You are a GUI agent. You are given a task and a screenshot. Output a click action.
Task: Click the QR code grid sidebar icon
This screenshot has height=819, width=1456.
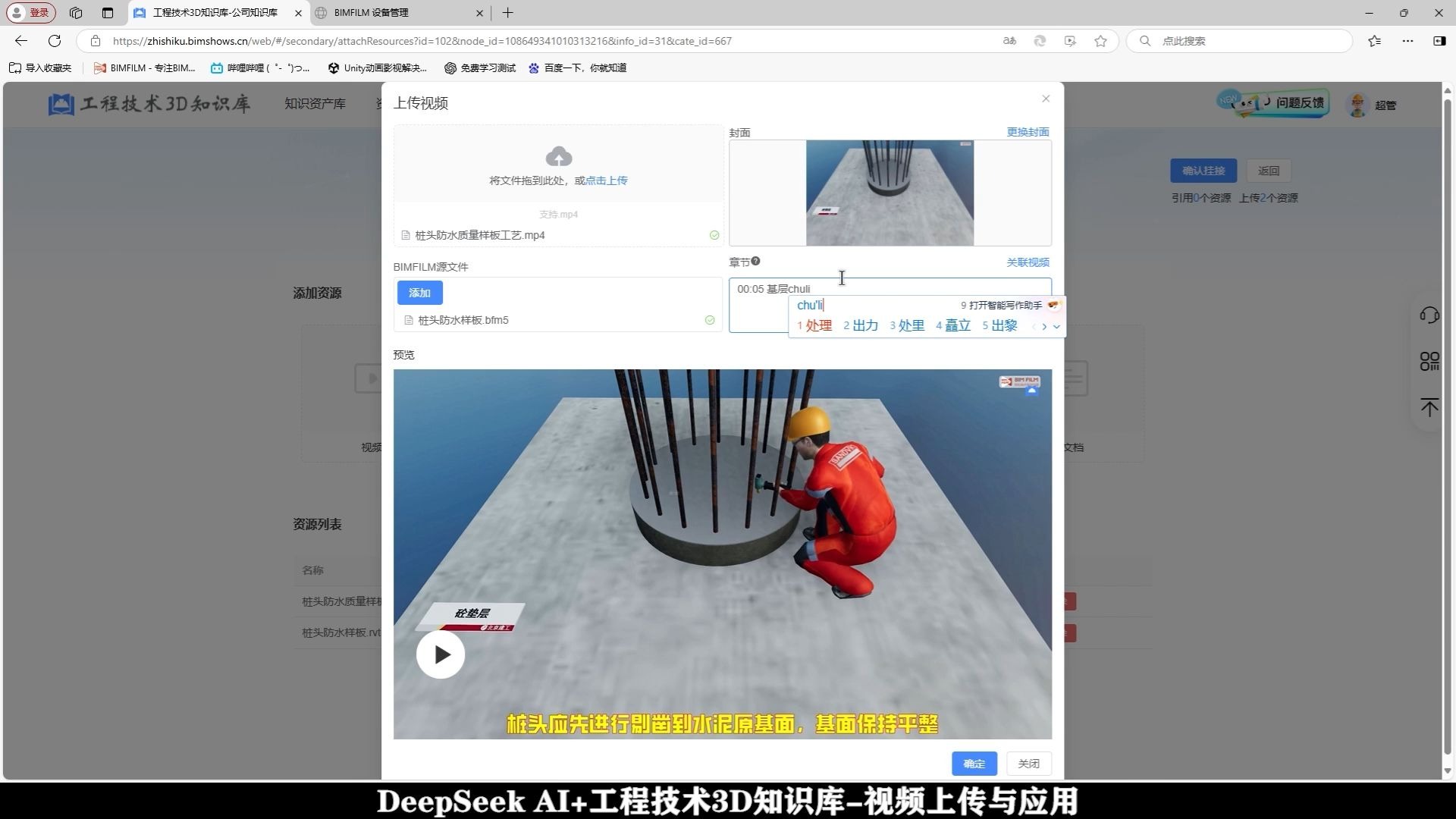pyautogui.click(x=1429, y=362)
